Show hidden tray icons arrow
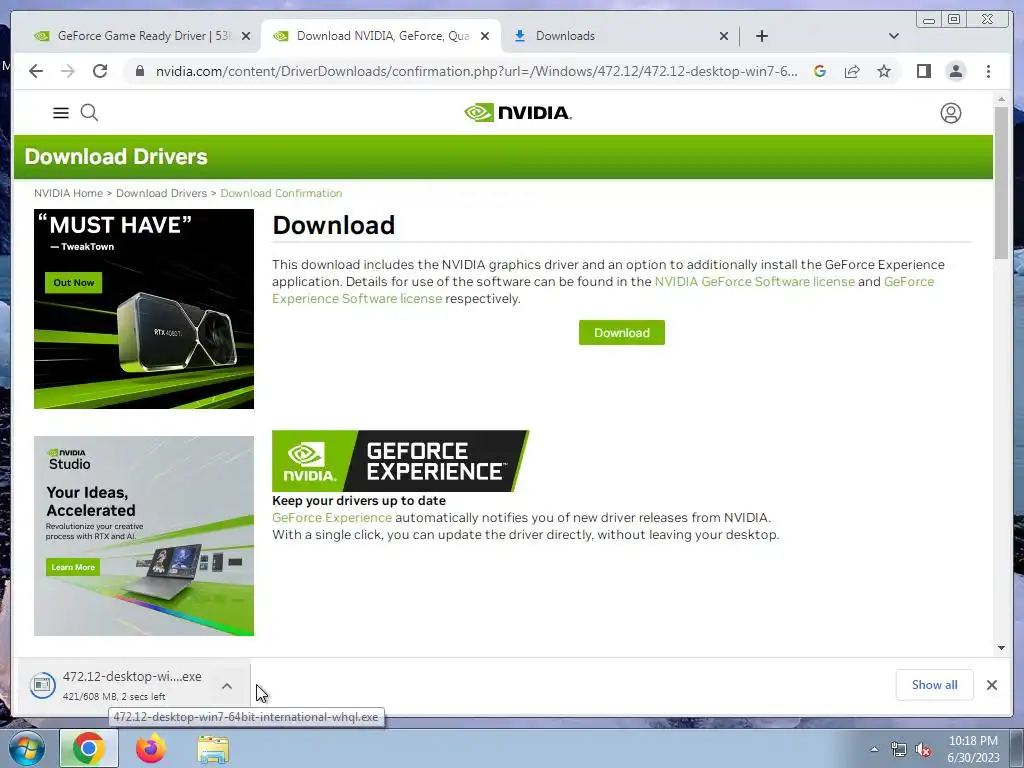The height and width of the screenshot is (768, 1024). [874, 749]
